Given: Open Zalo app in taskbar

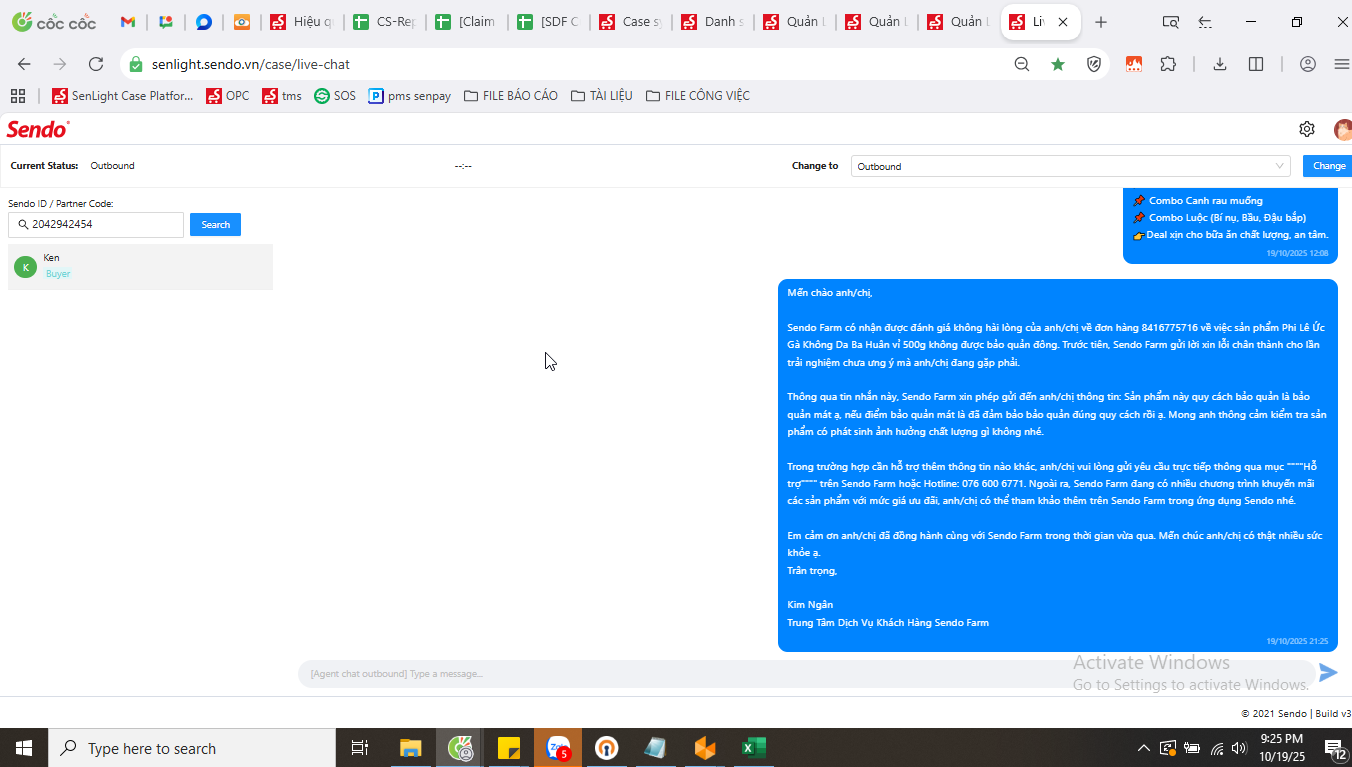Looking at the screenshot, I should pos(558,748).
